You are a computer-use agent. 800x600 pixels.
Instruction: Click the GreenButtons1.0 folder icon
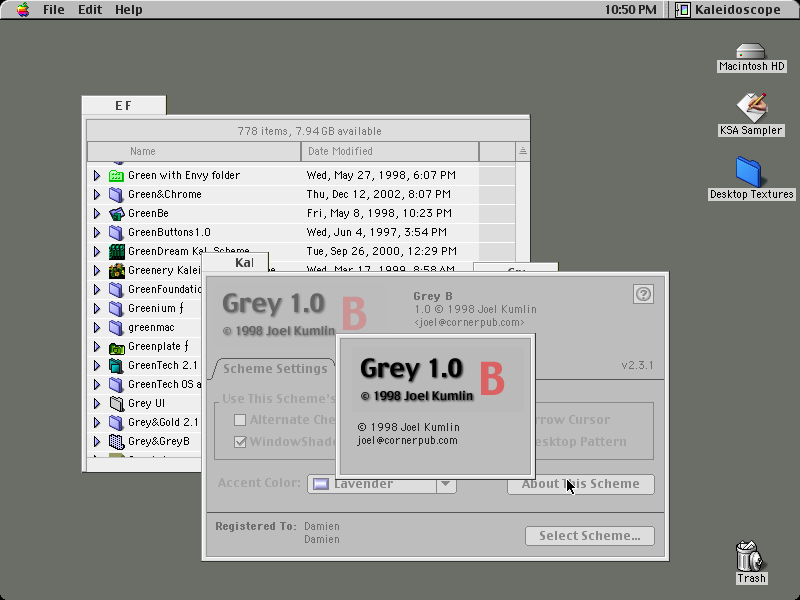116,233
